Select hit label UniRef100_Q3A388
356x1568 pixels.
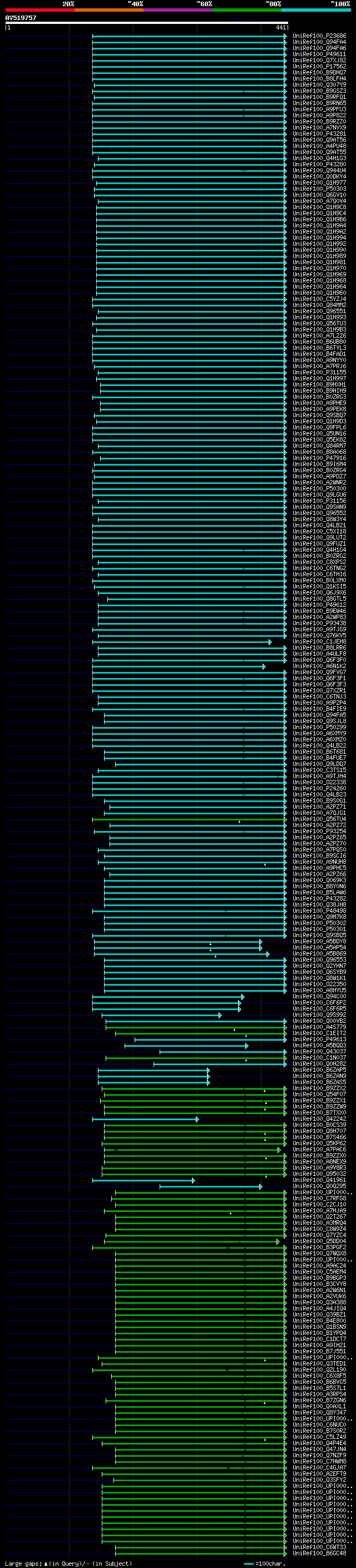(x=319, y=1302)
